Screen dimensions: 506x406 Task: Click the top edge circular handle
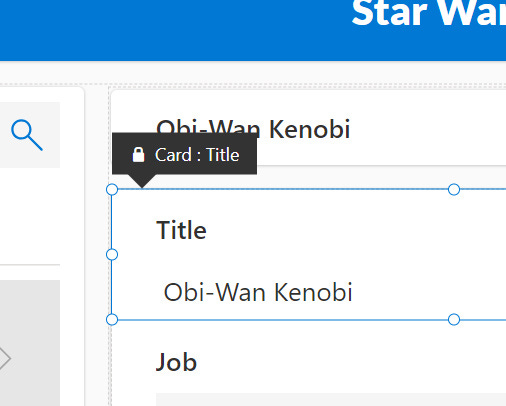click(454, 189)
